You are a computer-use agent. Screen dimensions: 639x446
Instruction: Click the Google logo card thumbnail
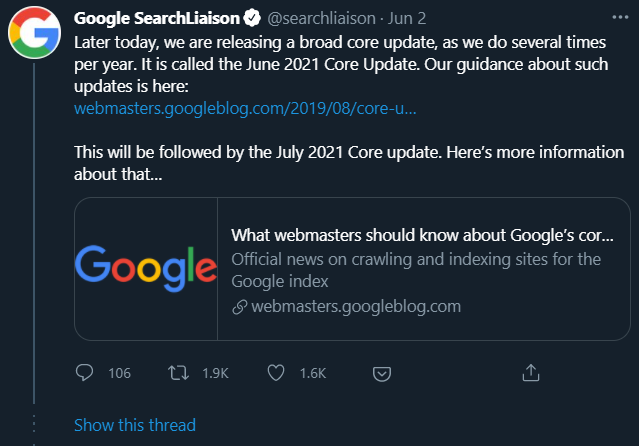coord(146,269)
